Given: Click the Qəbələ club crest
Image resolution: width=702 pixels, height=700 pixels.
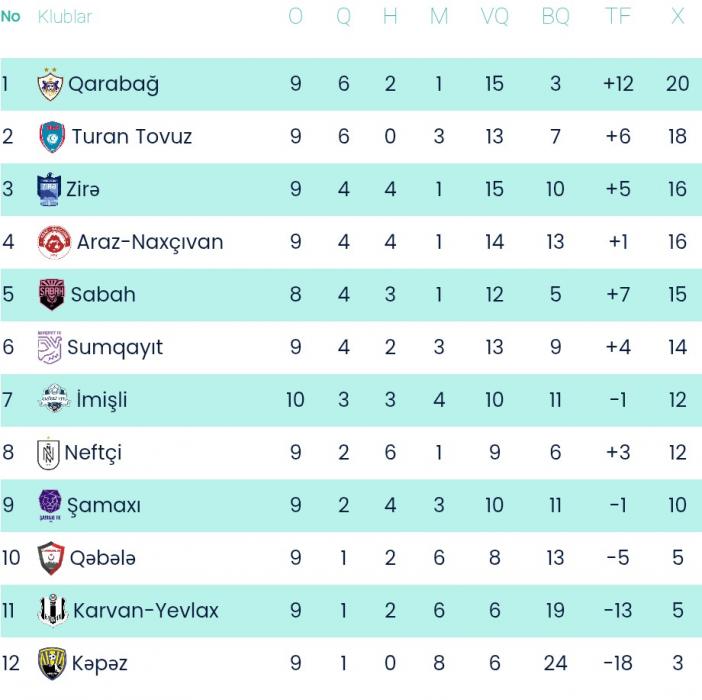Looking at the screenshot, I should (51, 558).
